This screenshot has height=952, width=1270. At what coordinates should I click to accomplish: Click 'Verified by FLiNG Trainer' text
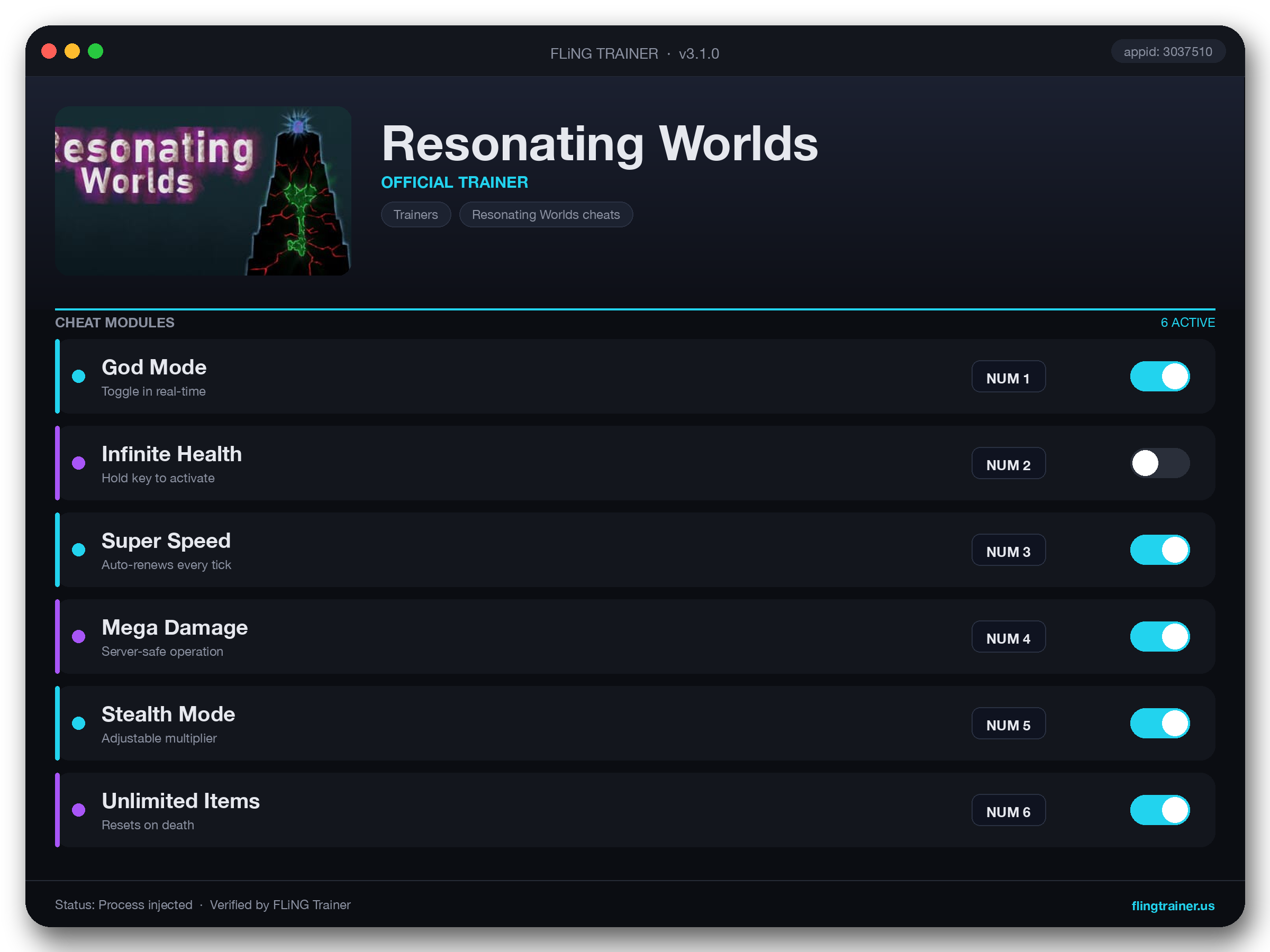pyautogui.click(x=279, y=905)
